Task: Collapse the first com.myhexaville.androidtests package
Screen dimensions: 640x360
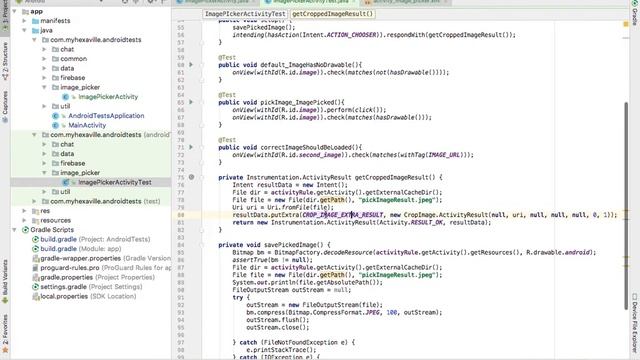Action: (34, 40)
